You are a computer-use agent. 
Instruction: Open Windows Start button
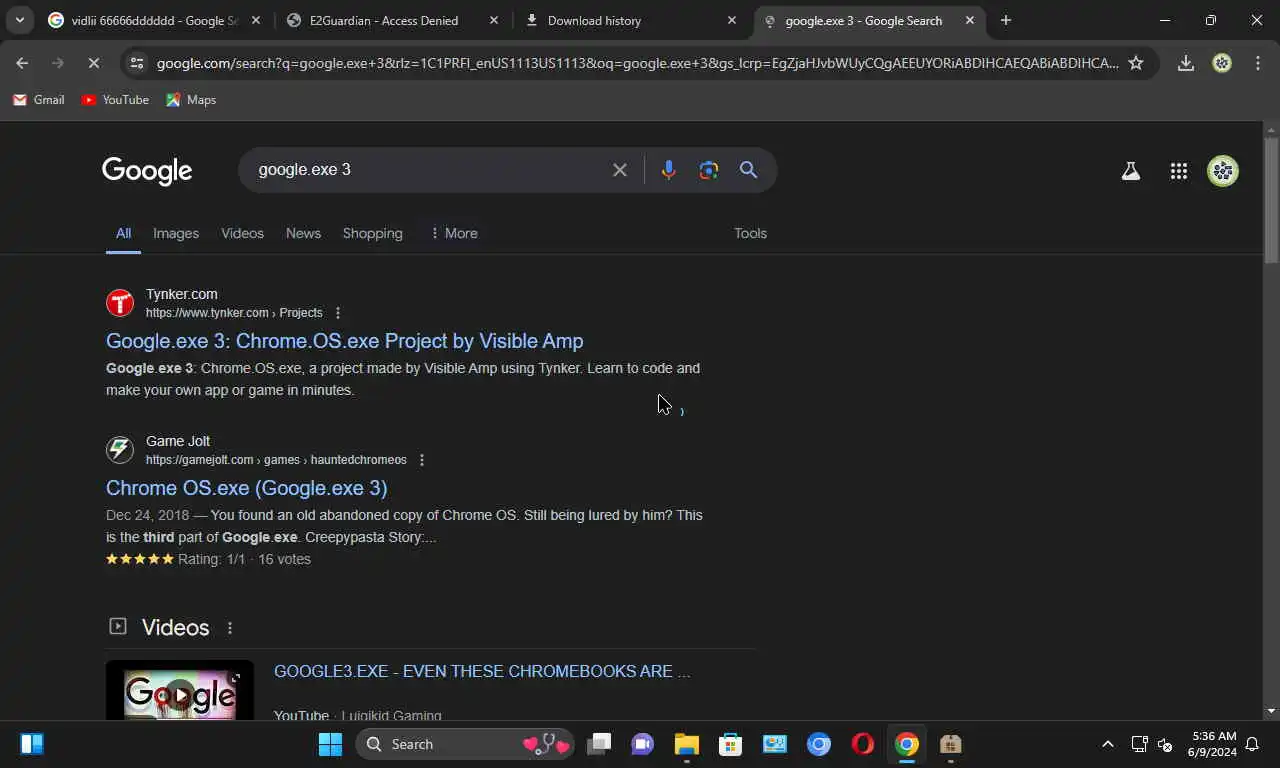click(330, 744)
